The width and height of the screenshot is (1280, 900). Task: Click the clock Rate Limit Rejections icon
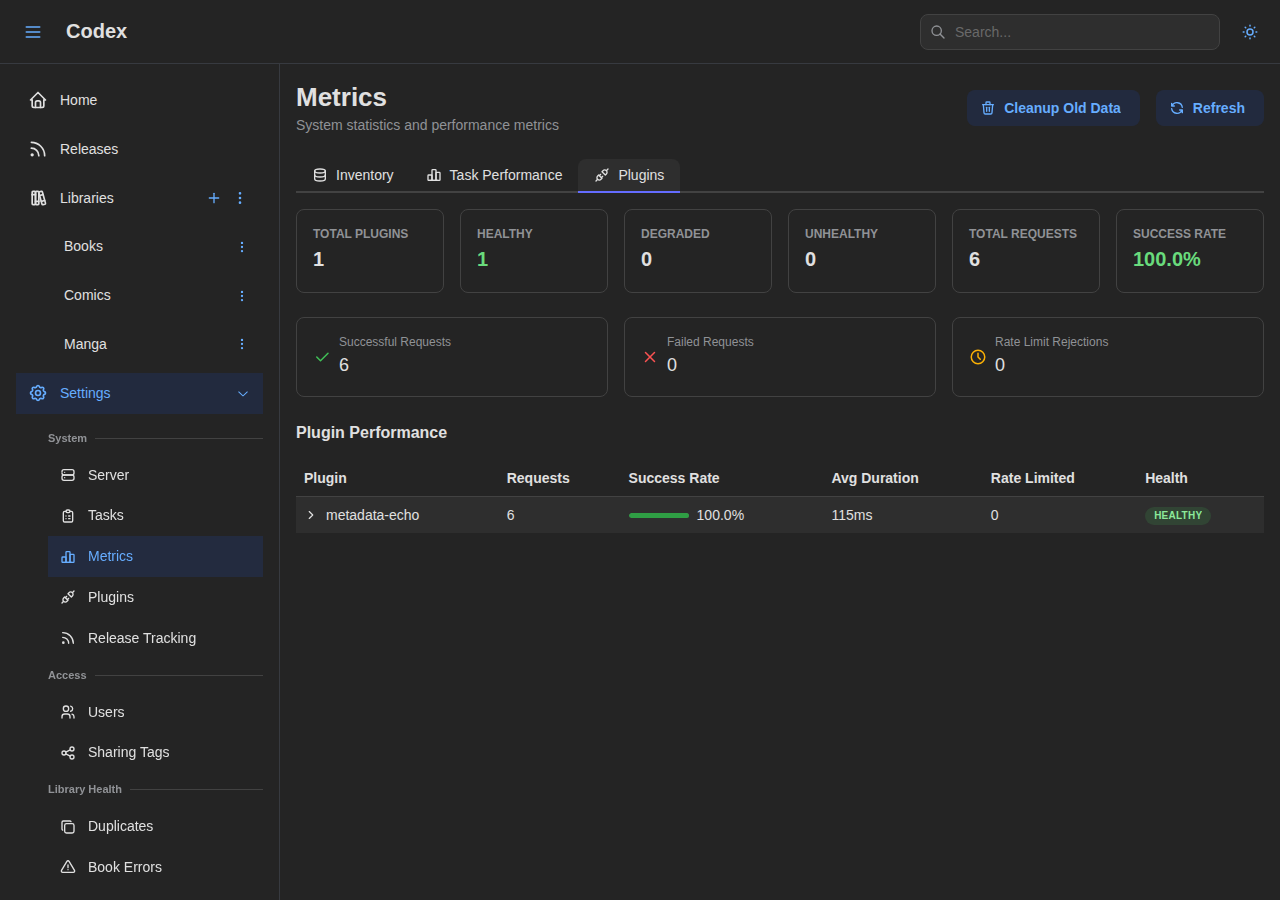click(978, 357)
